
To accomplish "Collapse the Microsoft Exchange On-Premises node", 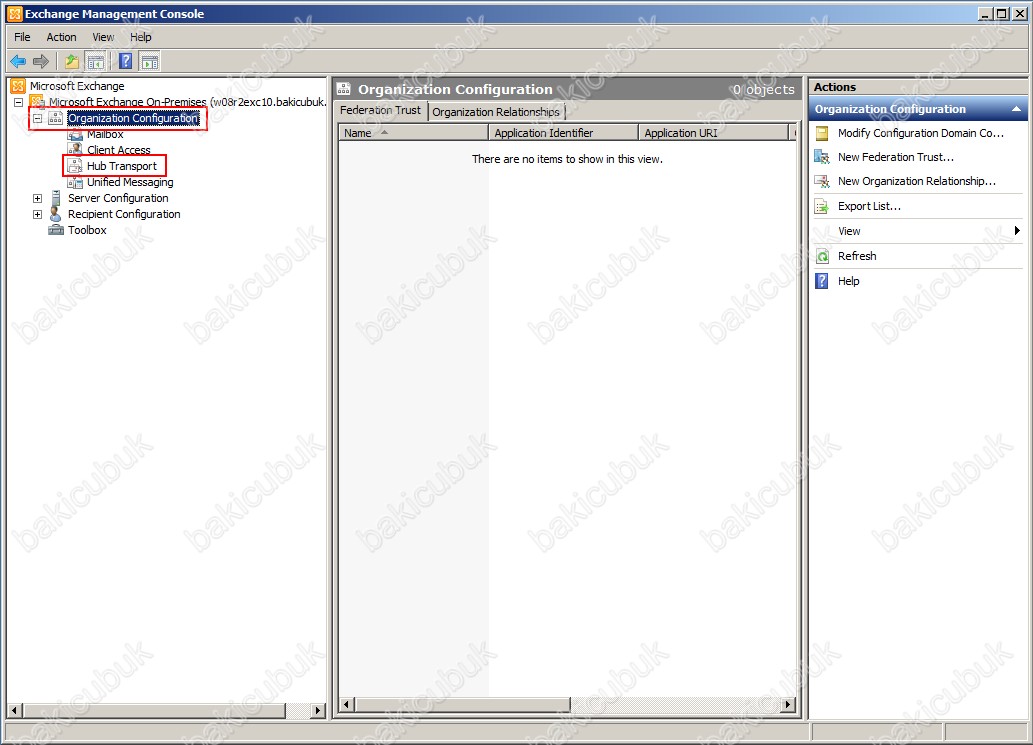I will (18, 102).
